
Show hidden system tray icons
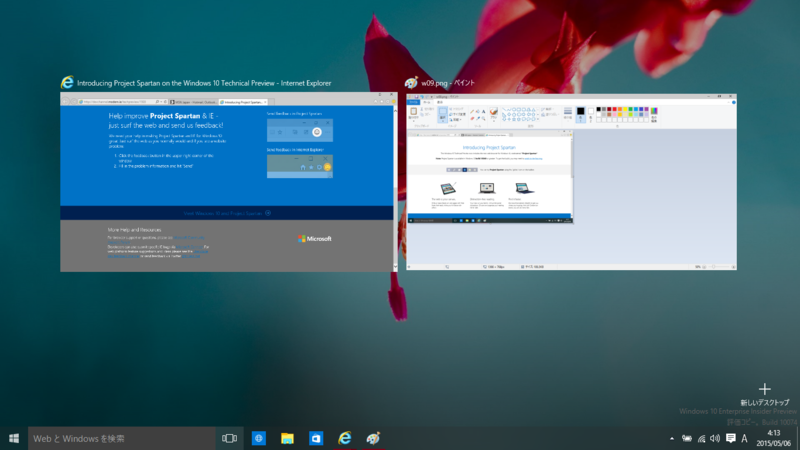[672, 438]
